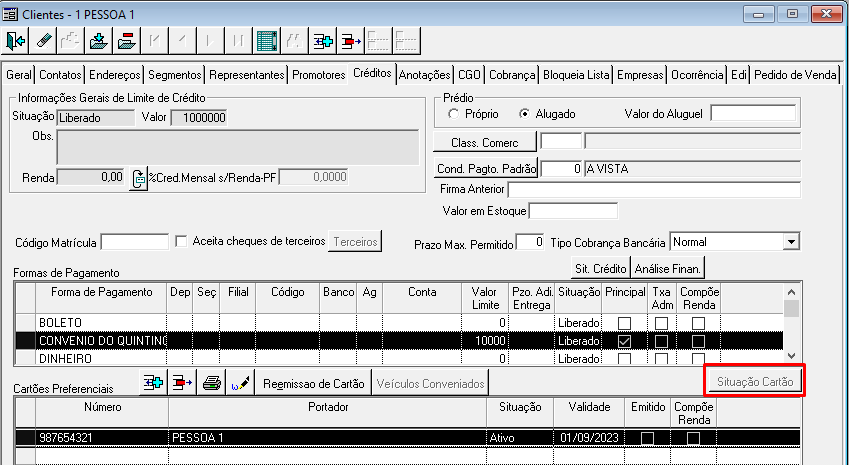Open the Bloqueia Lista tab
This screenshot has height=465, width=849.
click(576, 75)
